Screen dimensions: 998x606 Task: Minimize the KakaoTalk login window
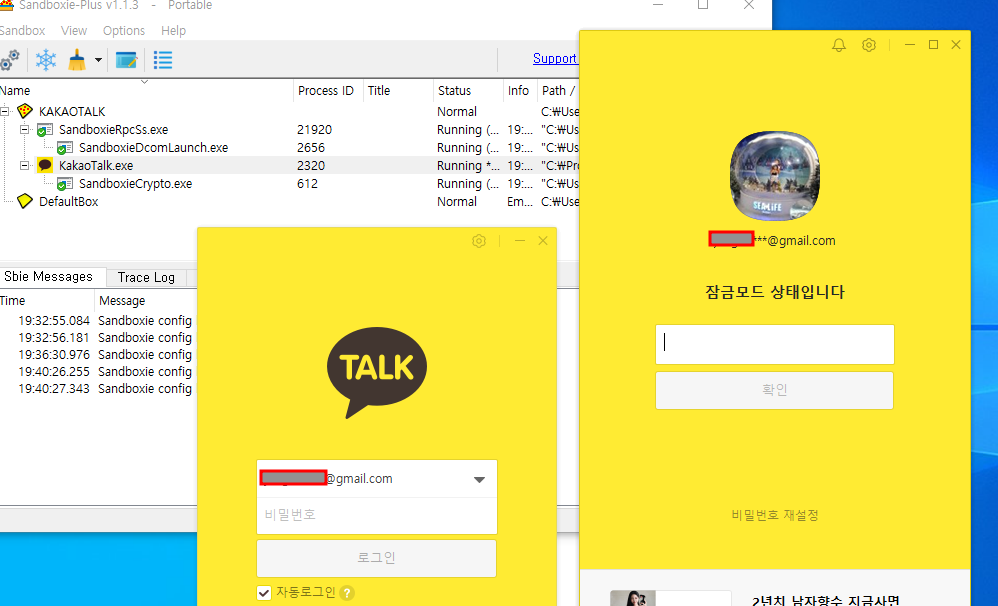click(520, 241)
